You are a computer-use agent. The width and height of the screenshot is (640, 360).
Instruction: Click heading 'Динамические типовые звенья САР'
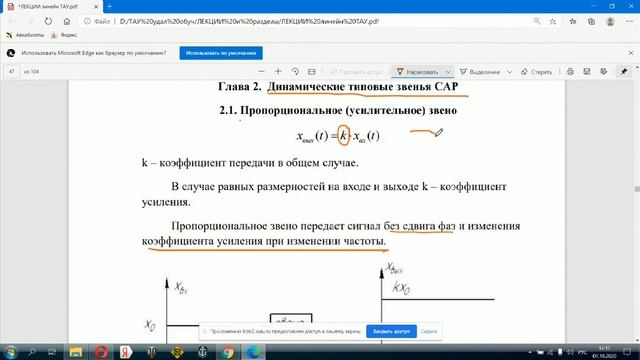pyautogui.click(x=362, y=87)
